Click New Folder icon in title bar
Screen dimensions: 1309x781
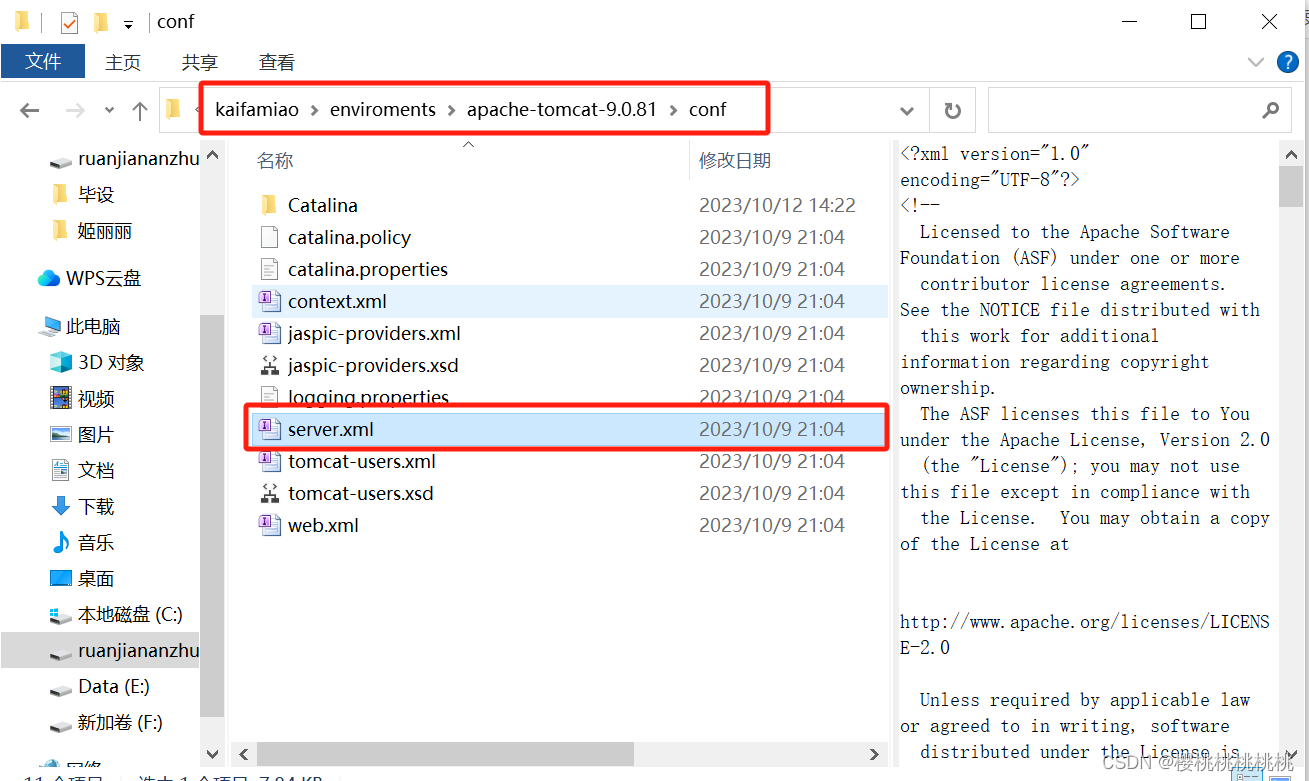click(100, 22)
